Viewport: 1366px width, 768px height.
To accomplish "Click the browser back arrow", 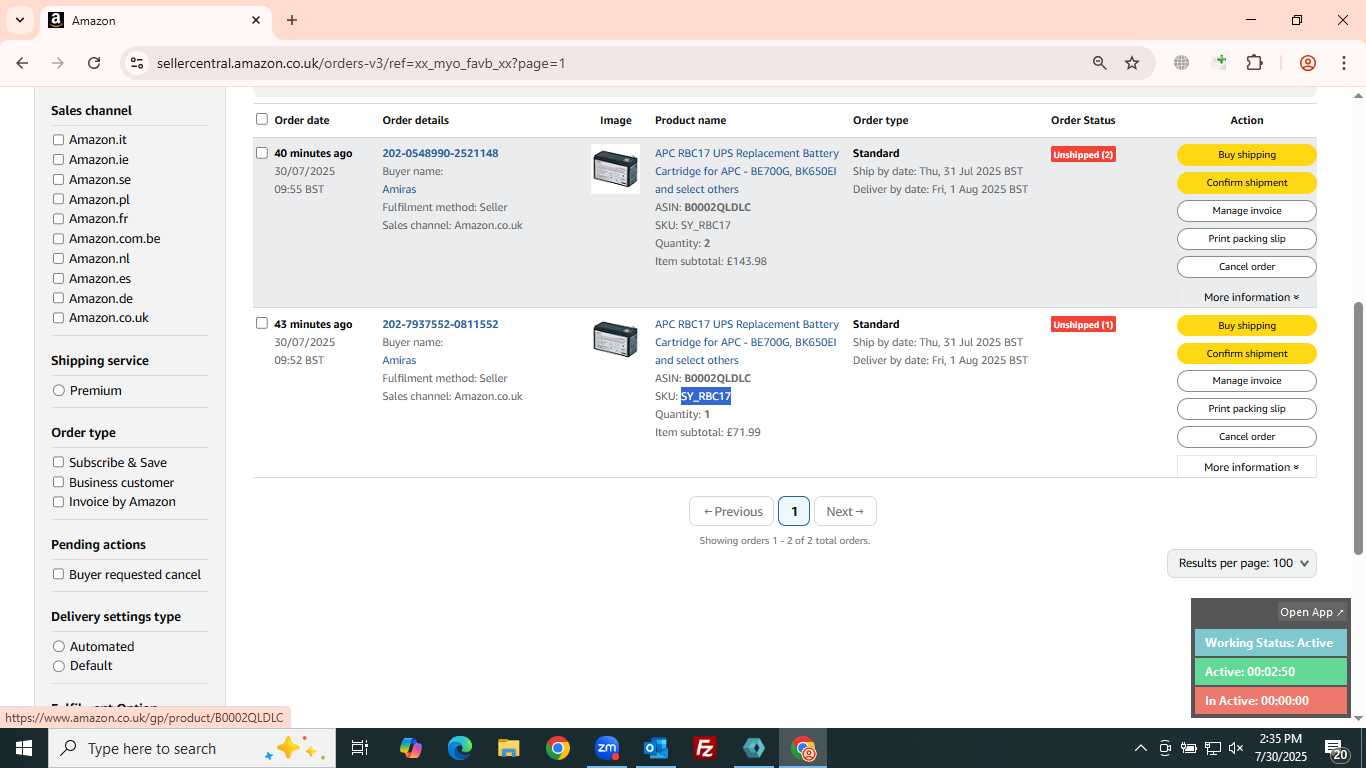I will click(x=22, y=63).
